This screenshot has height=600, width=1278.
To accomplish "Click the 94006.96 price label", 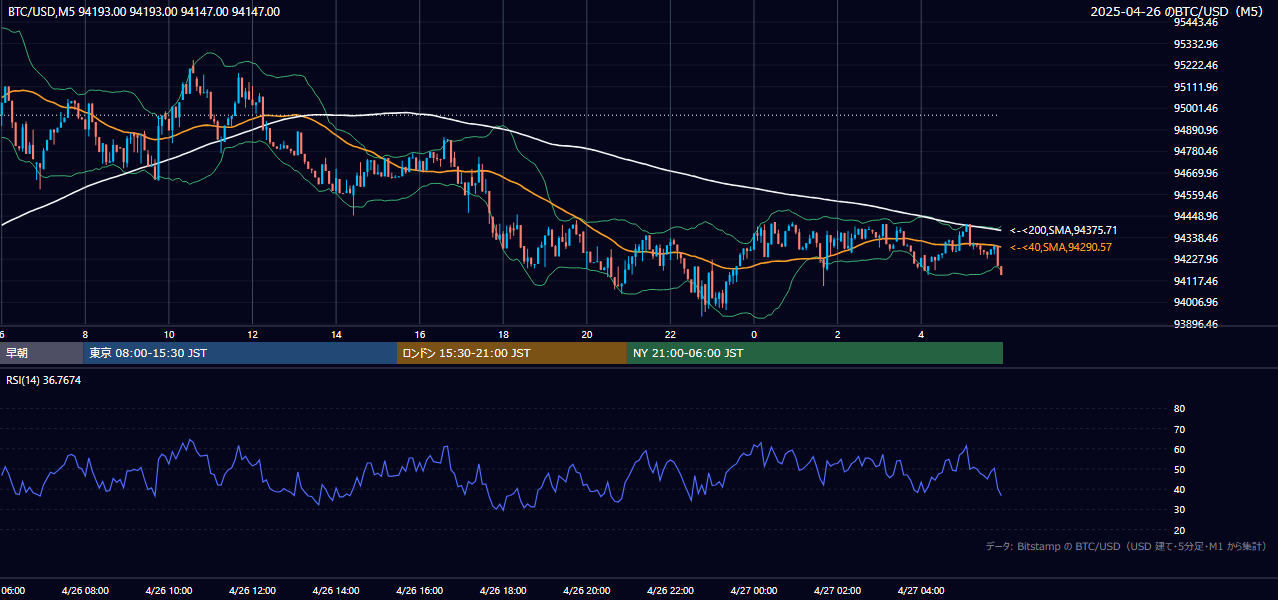I will point(1196,302).
